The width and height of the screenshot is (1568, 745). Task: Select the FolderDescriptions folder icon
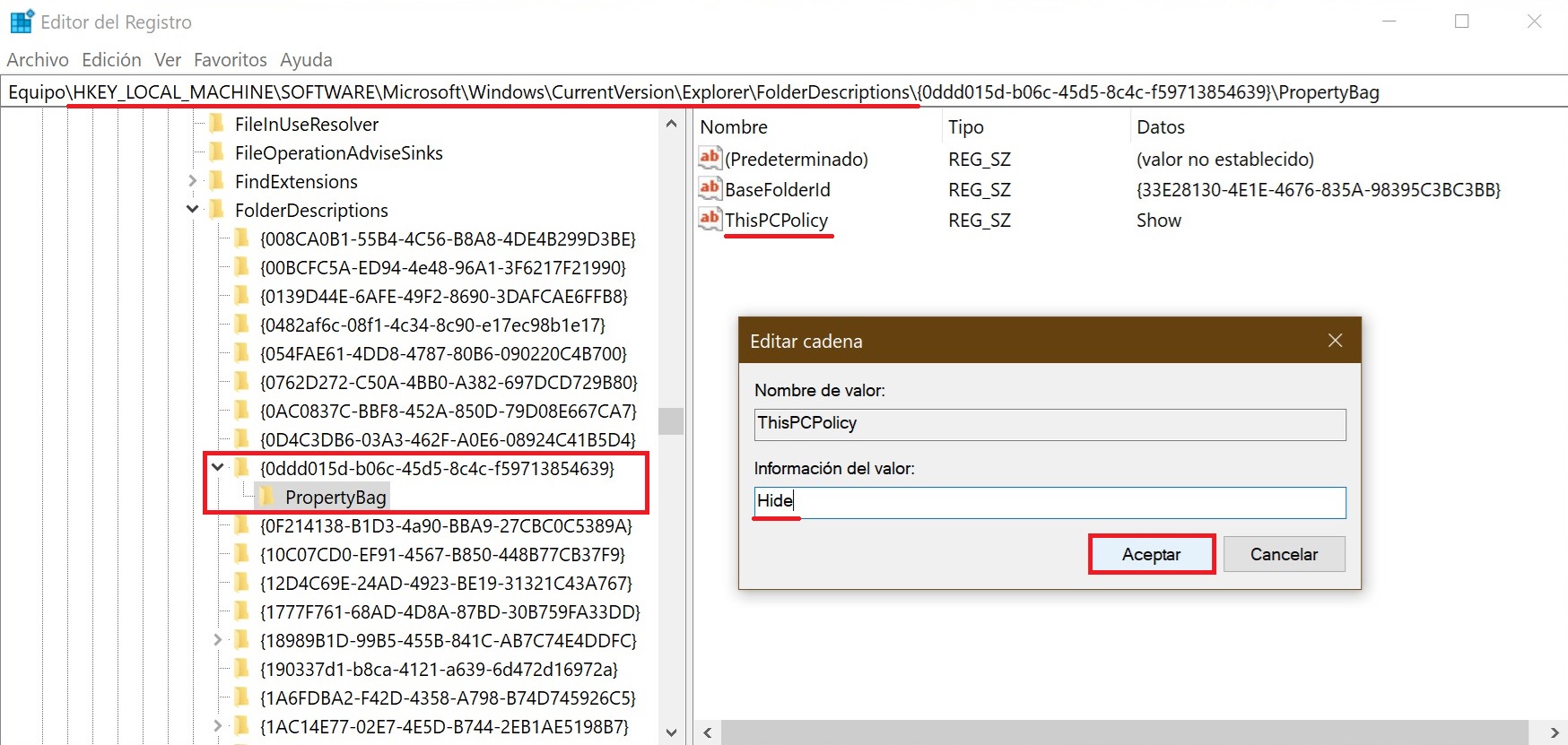tap(216, 210)
